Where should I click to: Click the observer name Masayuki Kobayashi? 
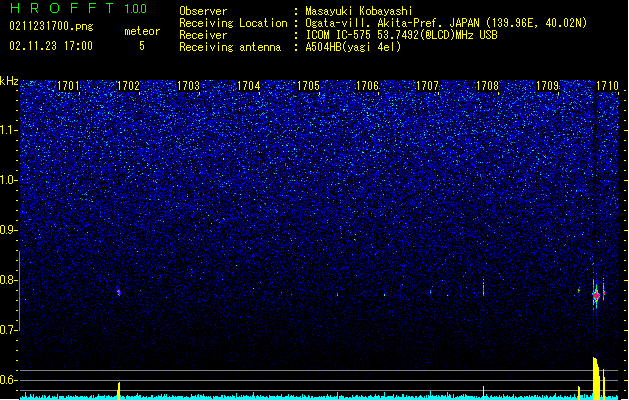click(x=359, y=11)
